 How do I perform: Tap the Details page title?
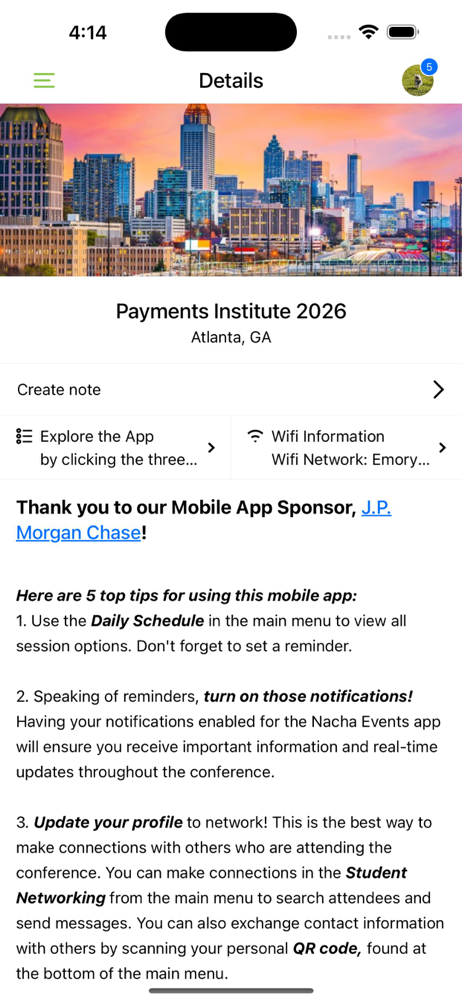[x=231, y=81]
